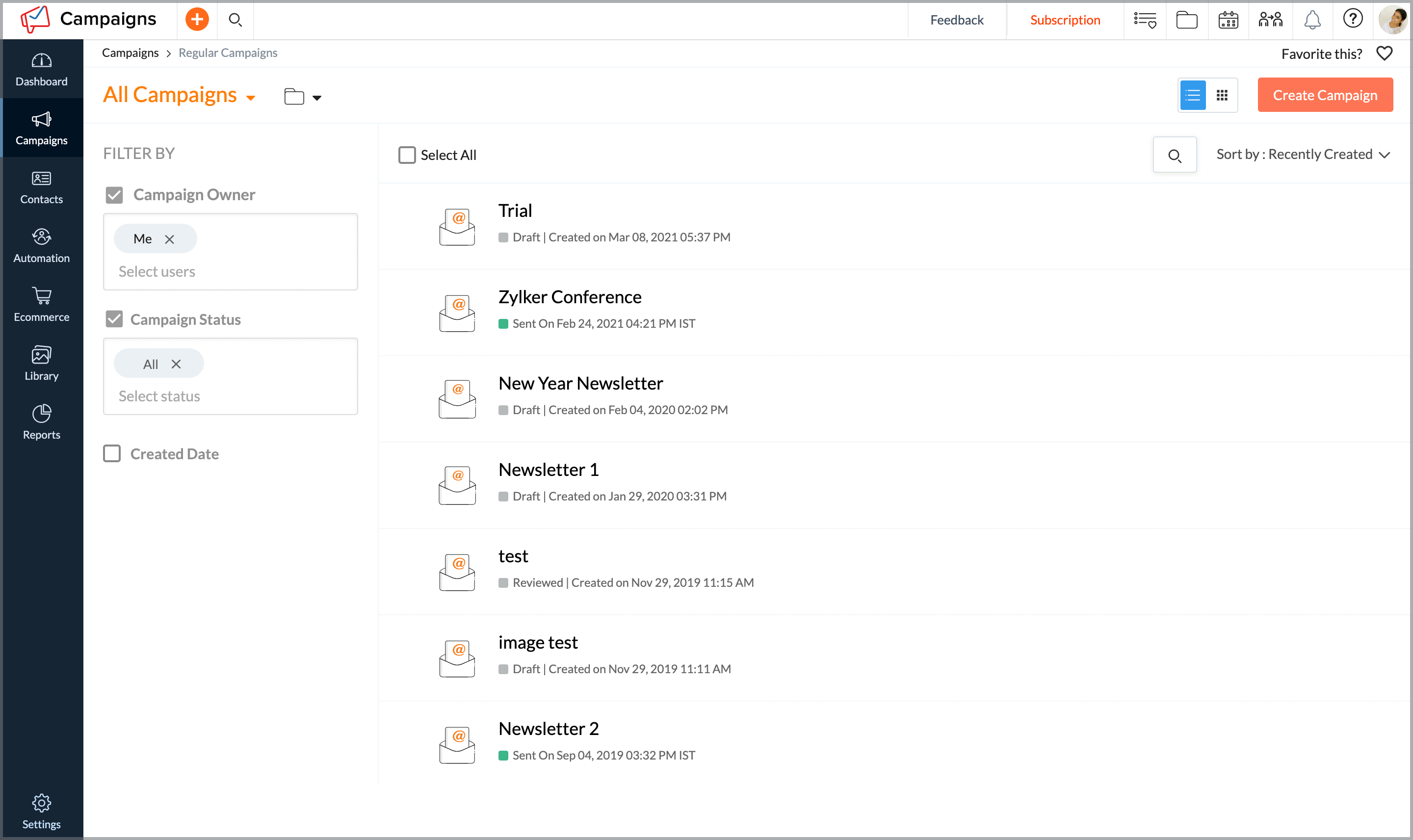Enable the Created Date filter

(112, 453)
